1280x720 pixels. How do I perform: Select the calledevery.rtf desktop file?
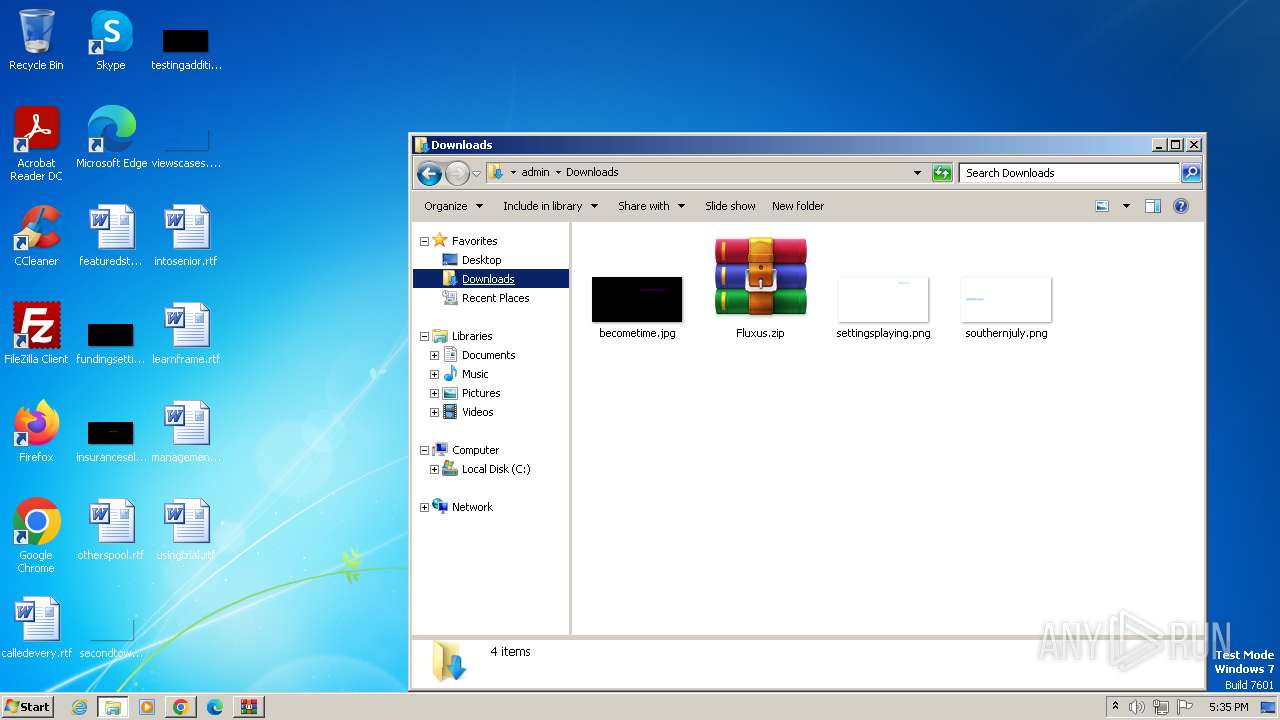36,628
